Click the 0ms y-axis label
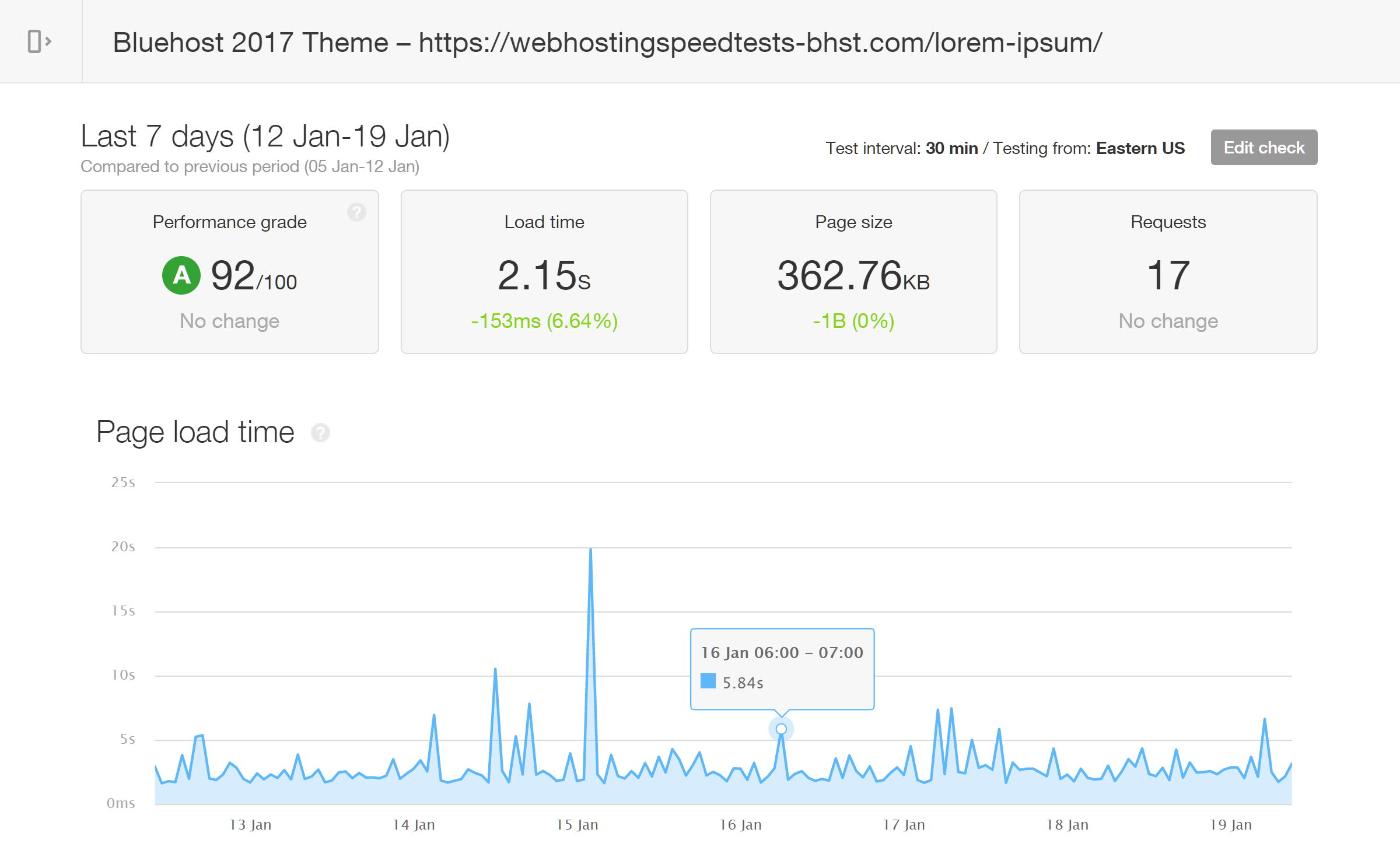 point(121,803)
